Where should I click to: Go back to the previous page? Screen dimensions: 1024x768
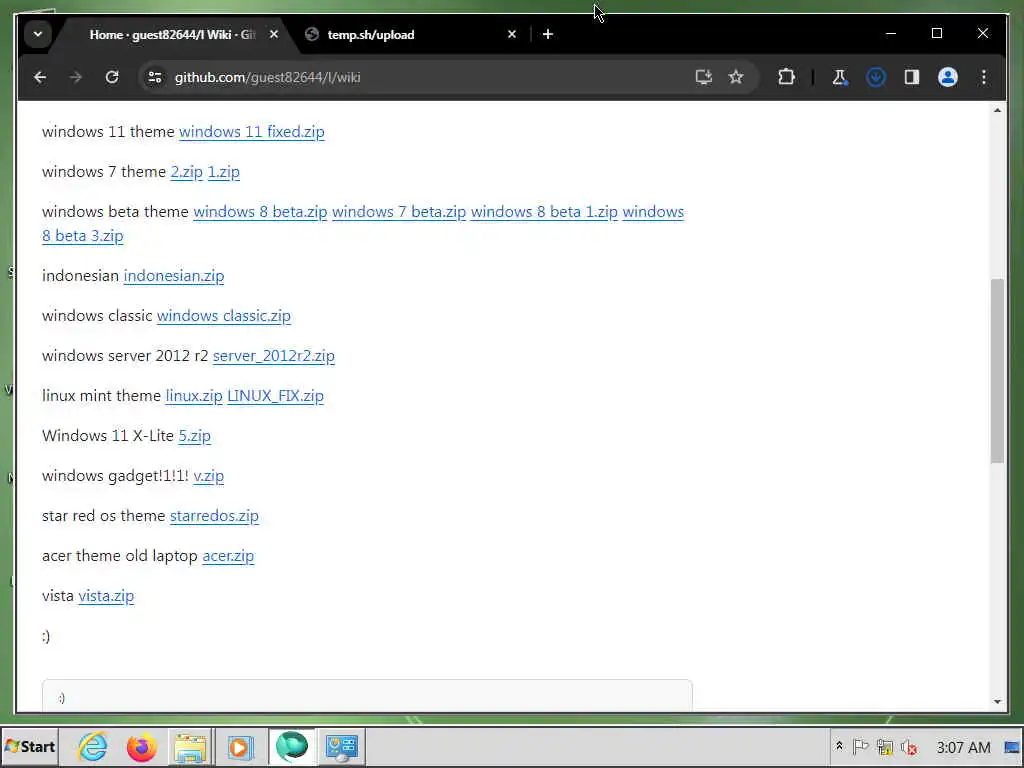click(40, 77)
